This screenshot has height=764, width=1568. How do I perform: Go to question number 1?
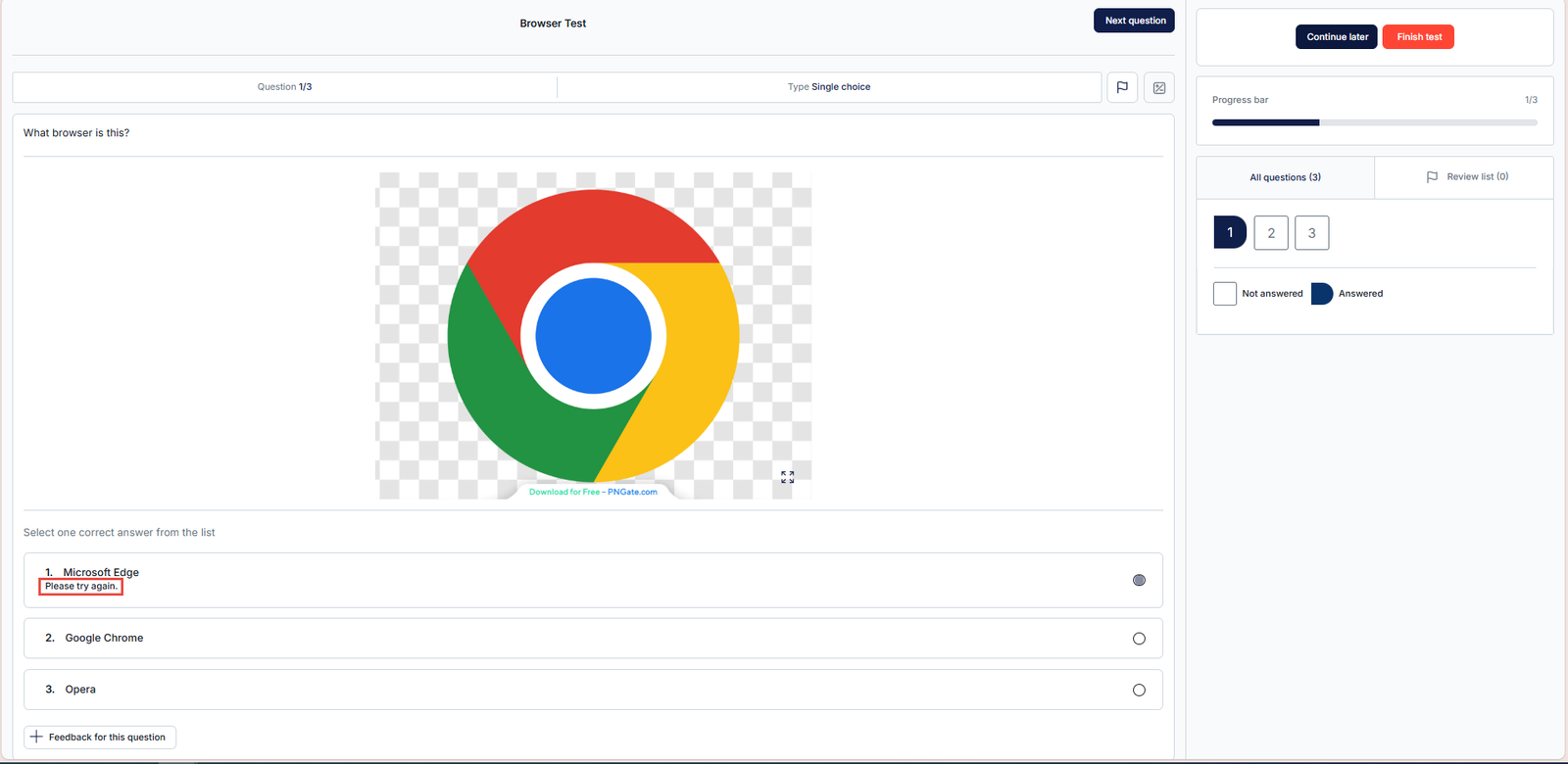click(1230, 233)
